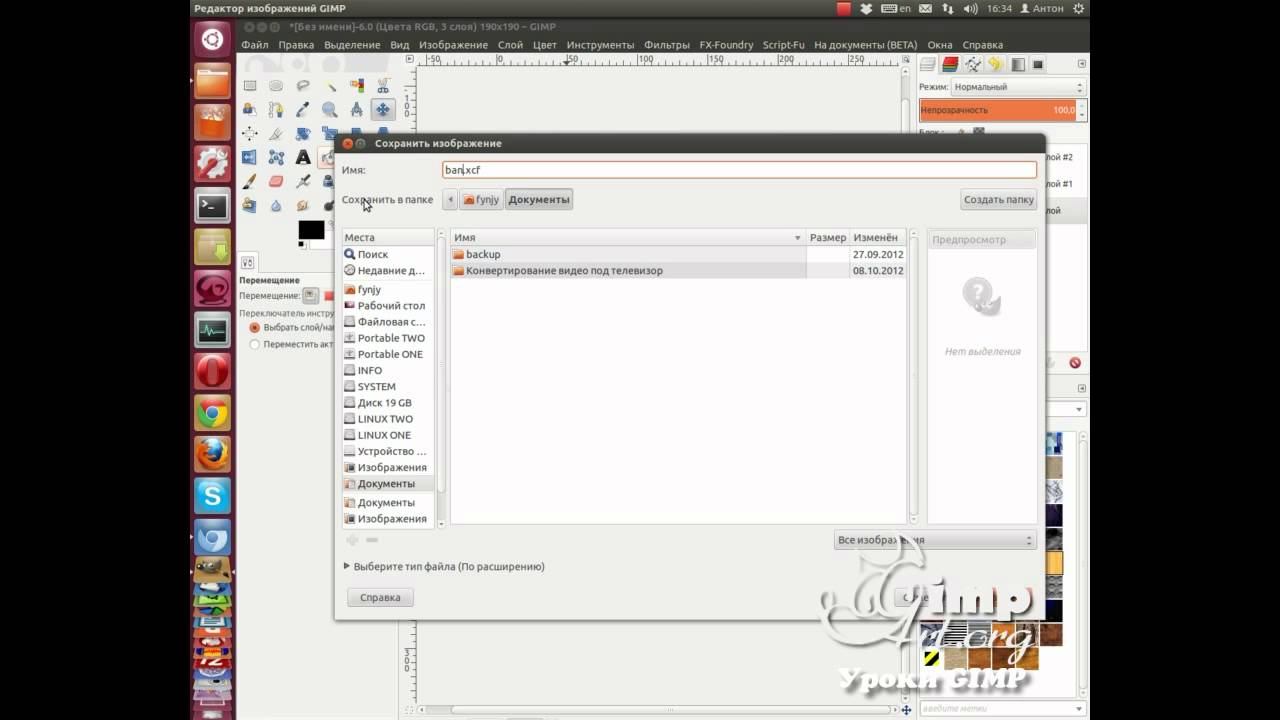Image resolution: width=1280 pixels, height=720 pixels.
Task: Open the 'backup' folder row
Action: [x=678, y=254]
